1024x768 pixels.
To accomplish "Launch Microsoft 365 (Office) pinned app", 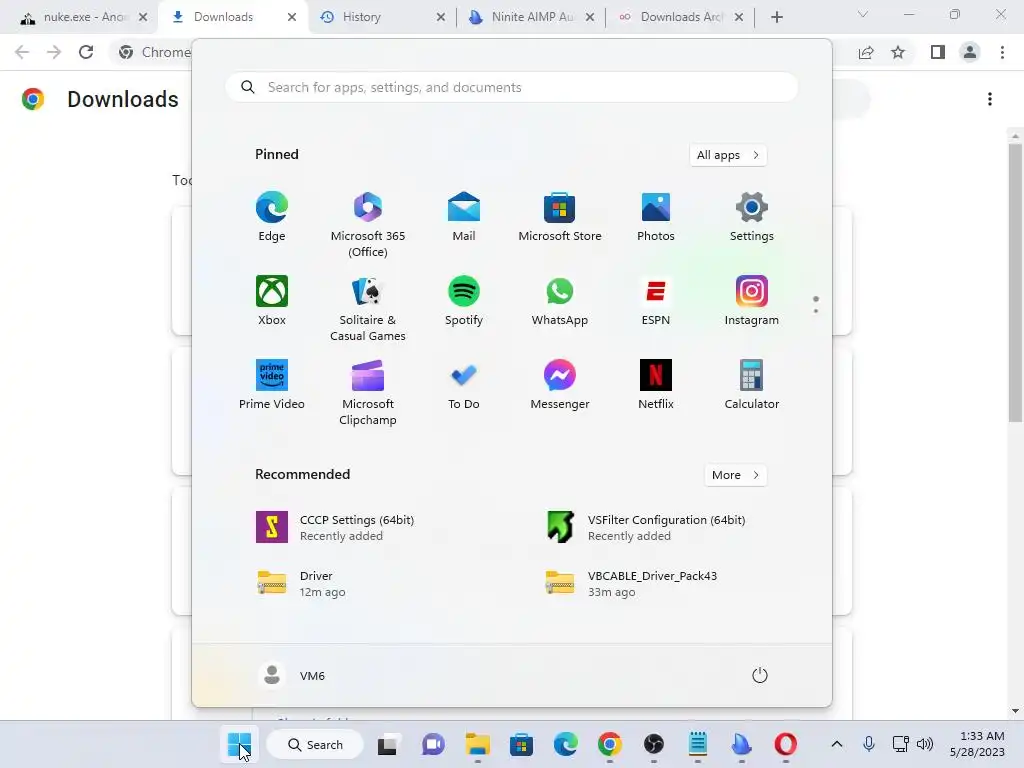I will tap(368, 225).
